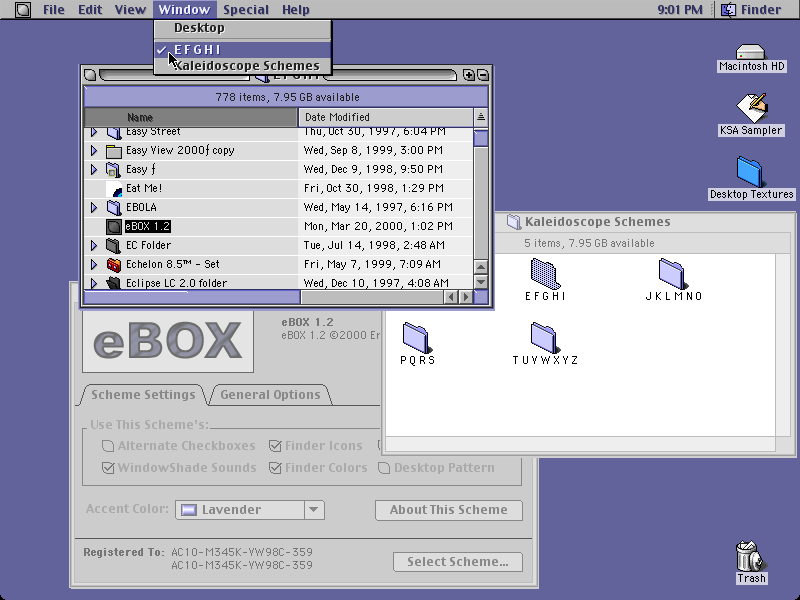800x600 pixels.
Task: Sort list by Date Modified column header
Action: (x=386, y=117)
